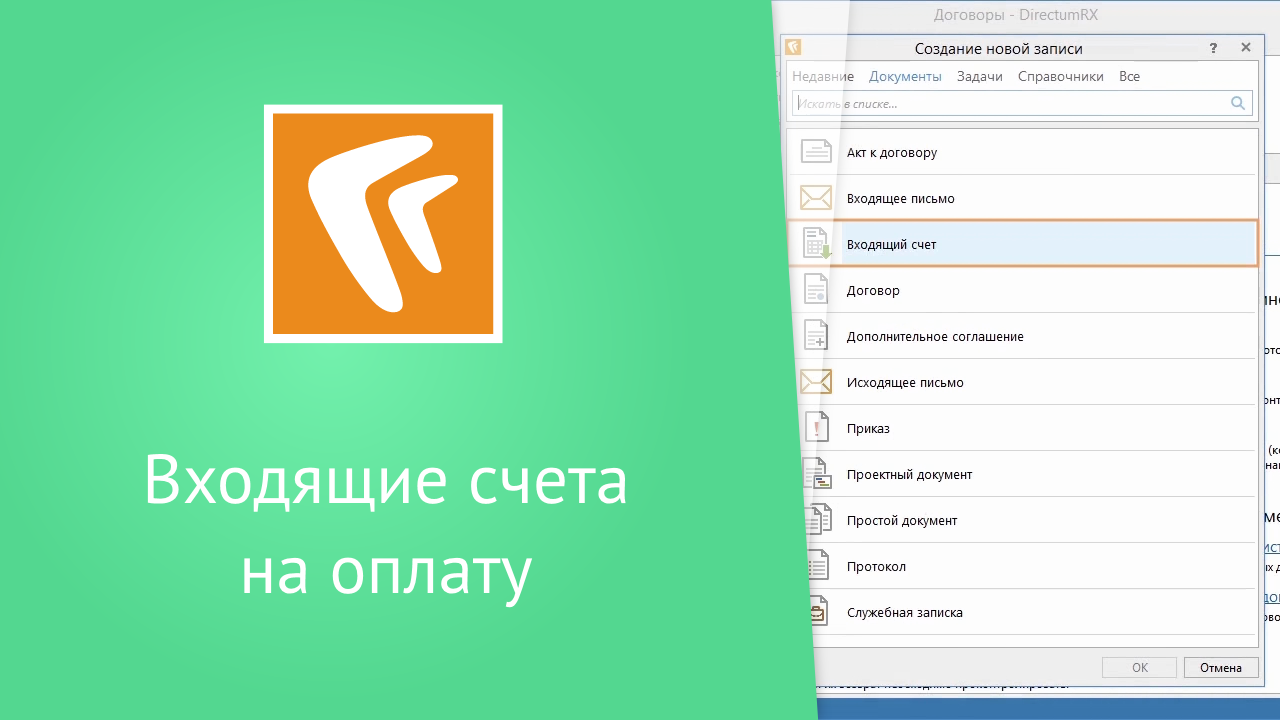Select Входящее письмо in list
Viewport: 1280px width, 720px height.
click(x=1022, y=198)
